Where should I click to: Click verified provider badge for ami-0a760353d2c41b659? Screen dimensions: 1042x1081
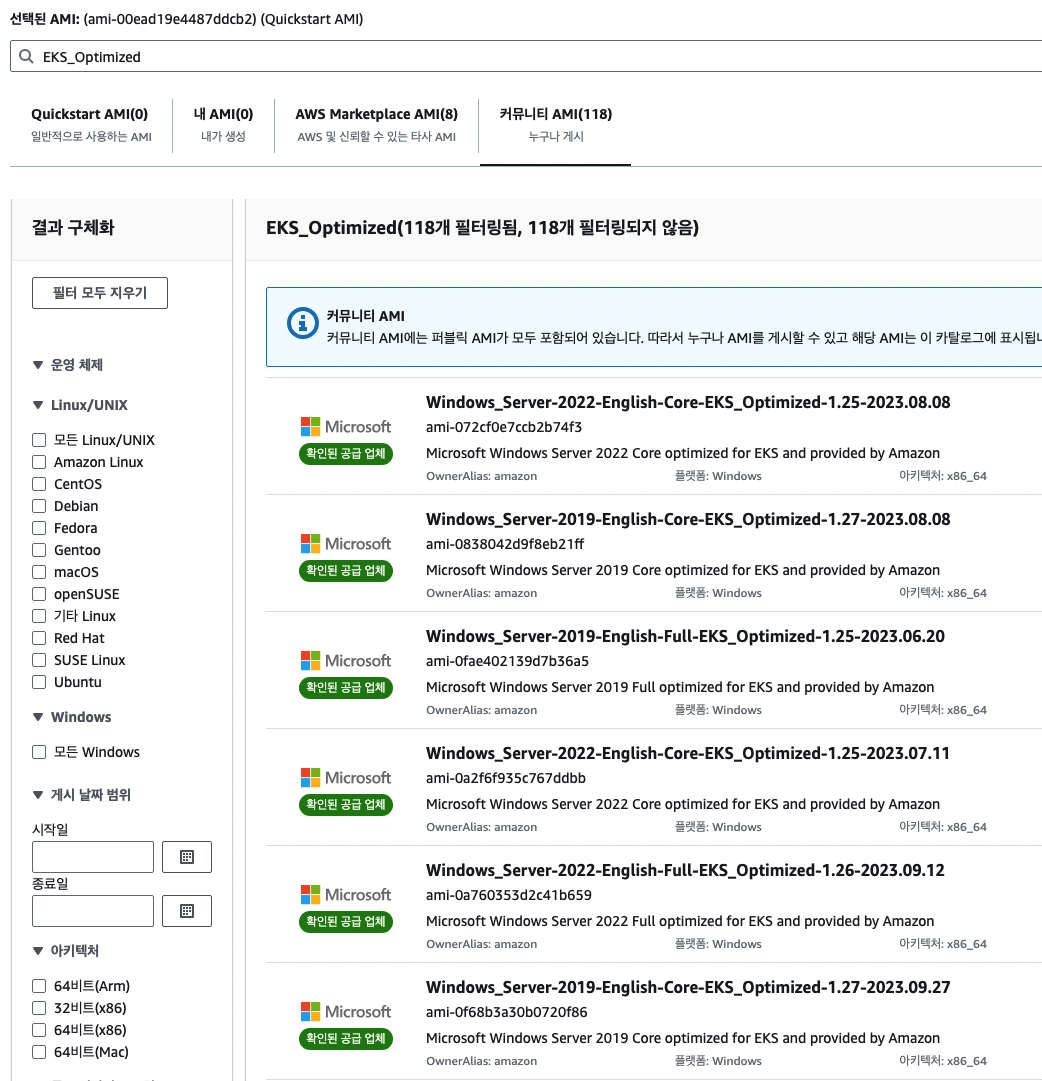tap(345, 922)
